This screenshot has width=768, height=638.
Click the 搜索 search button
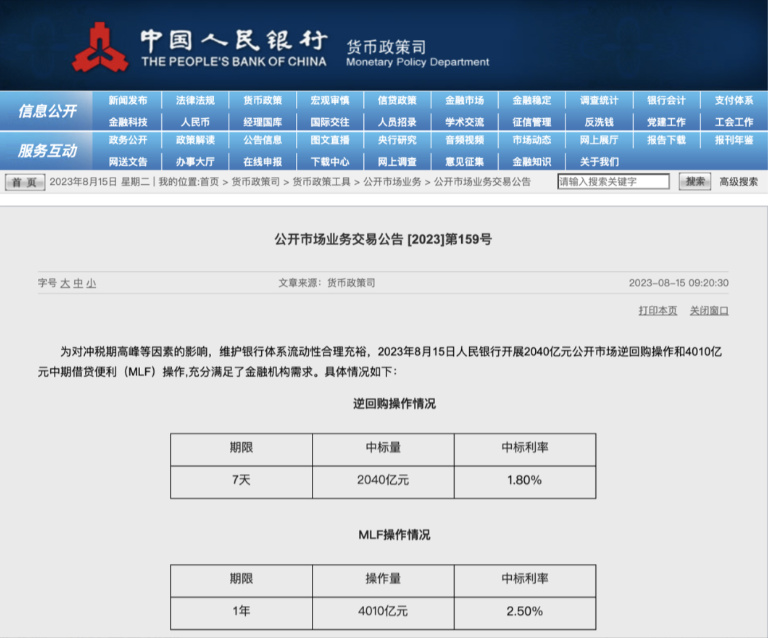(x=695, y=182)
